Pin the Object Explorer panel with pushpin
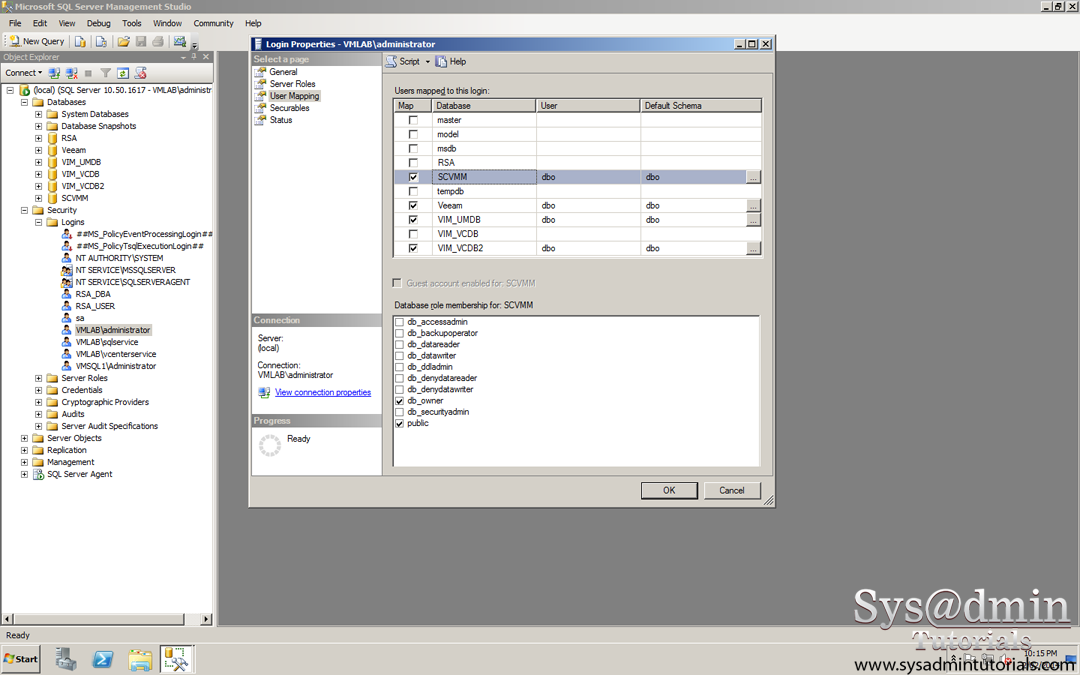Viewport: 1080px width, 675px height. (194, 57)
